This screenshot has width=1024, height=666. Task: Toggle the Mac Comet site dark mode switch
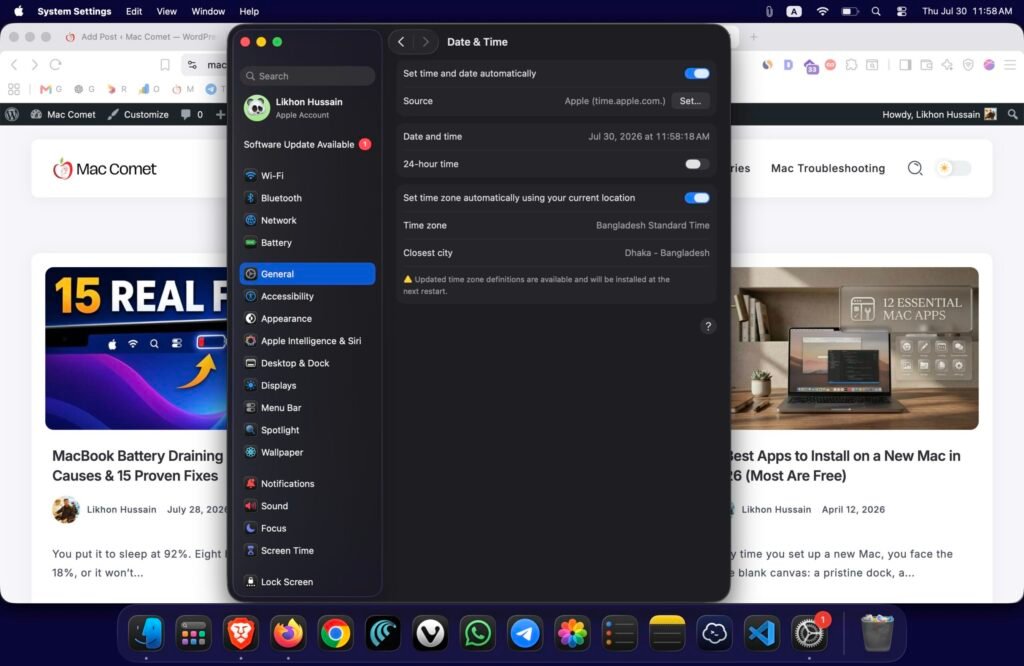953,168
